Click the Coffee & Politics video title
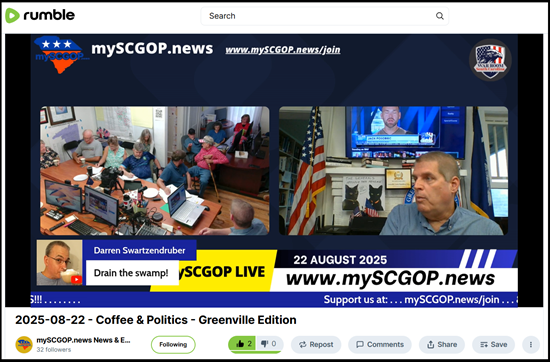The height and width of the screenshot is (362, 550). 156,320
